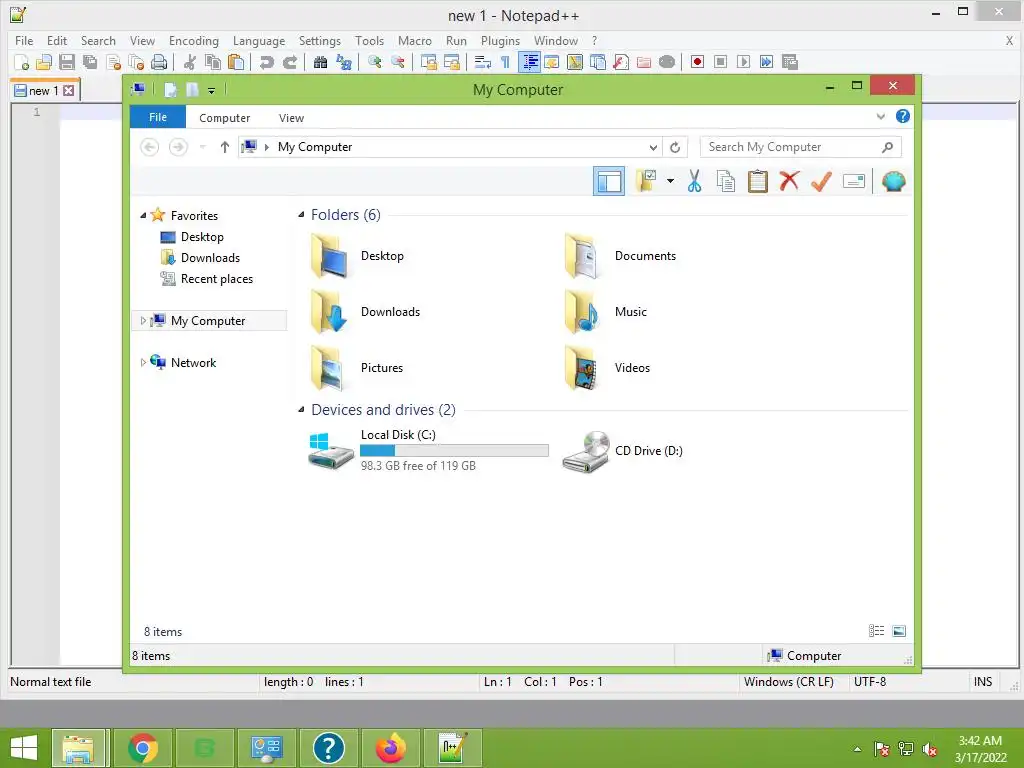Viewport: 1024px width, 768px height.
Task: Close the new 1 tab in Notepad++
Action: 69,91
